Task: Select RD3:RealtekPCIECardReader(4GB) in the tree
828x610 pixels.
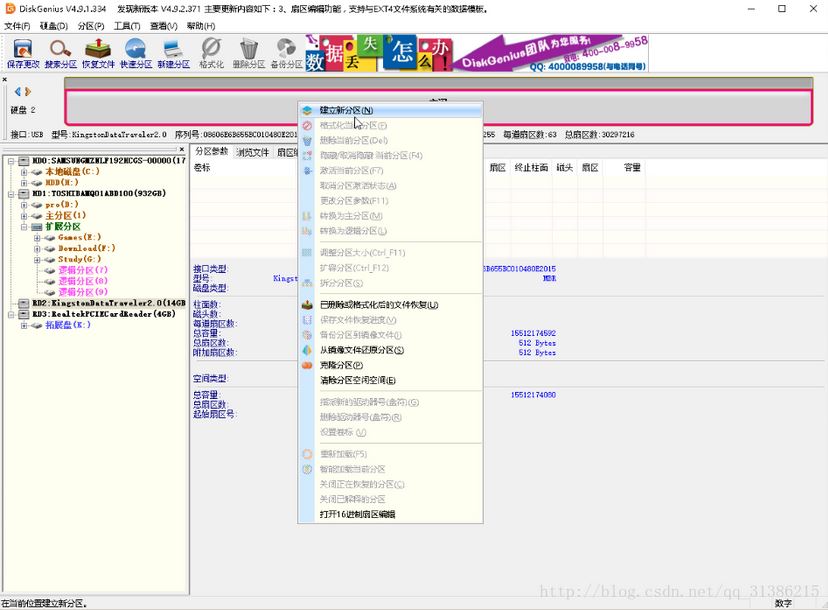Action: [104, 314]
